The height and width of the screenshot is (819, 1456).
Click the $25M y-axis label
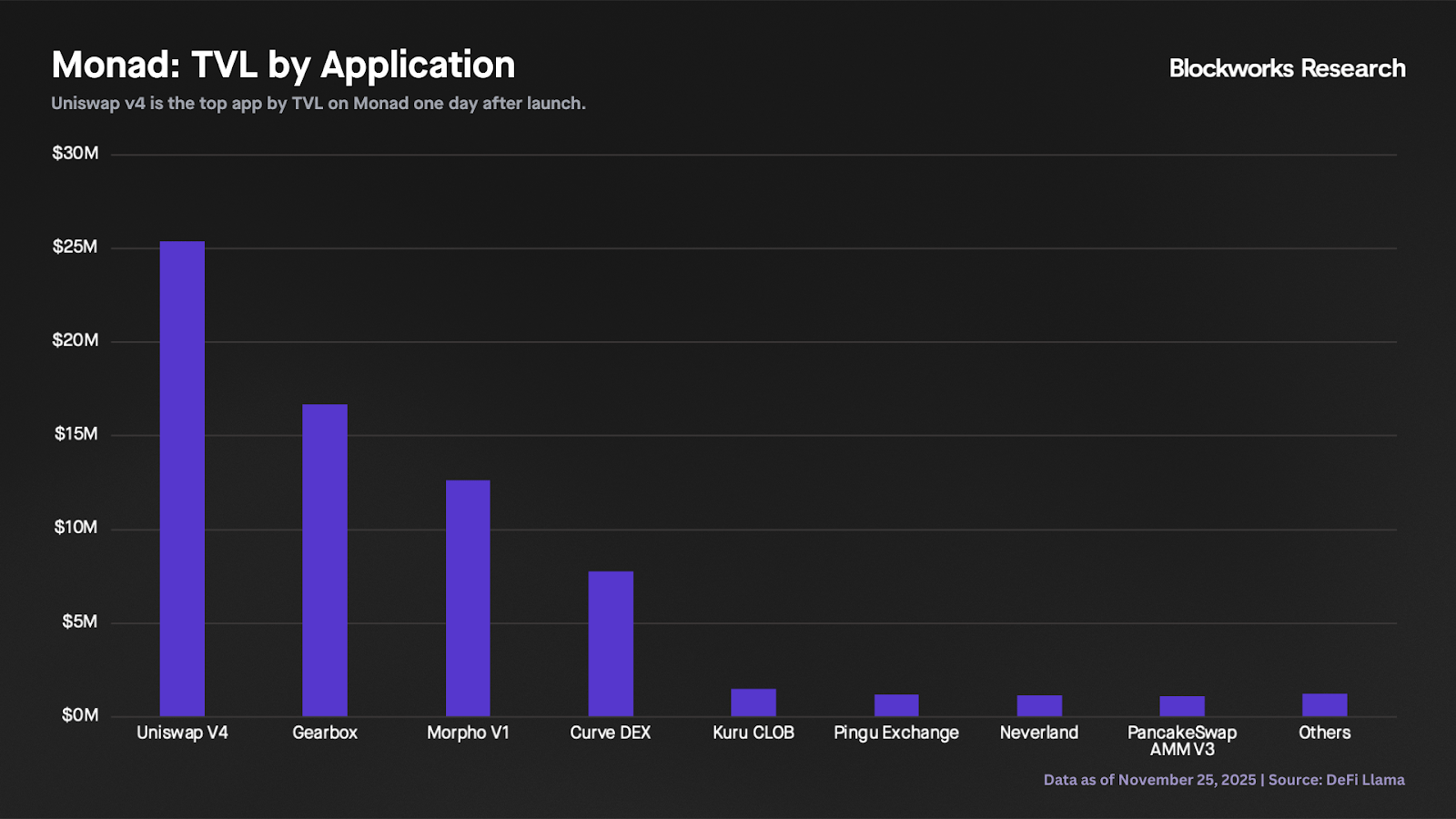click(x=75, y=247)
